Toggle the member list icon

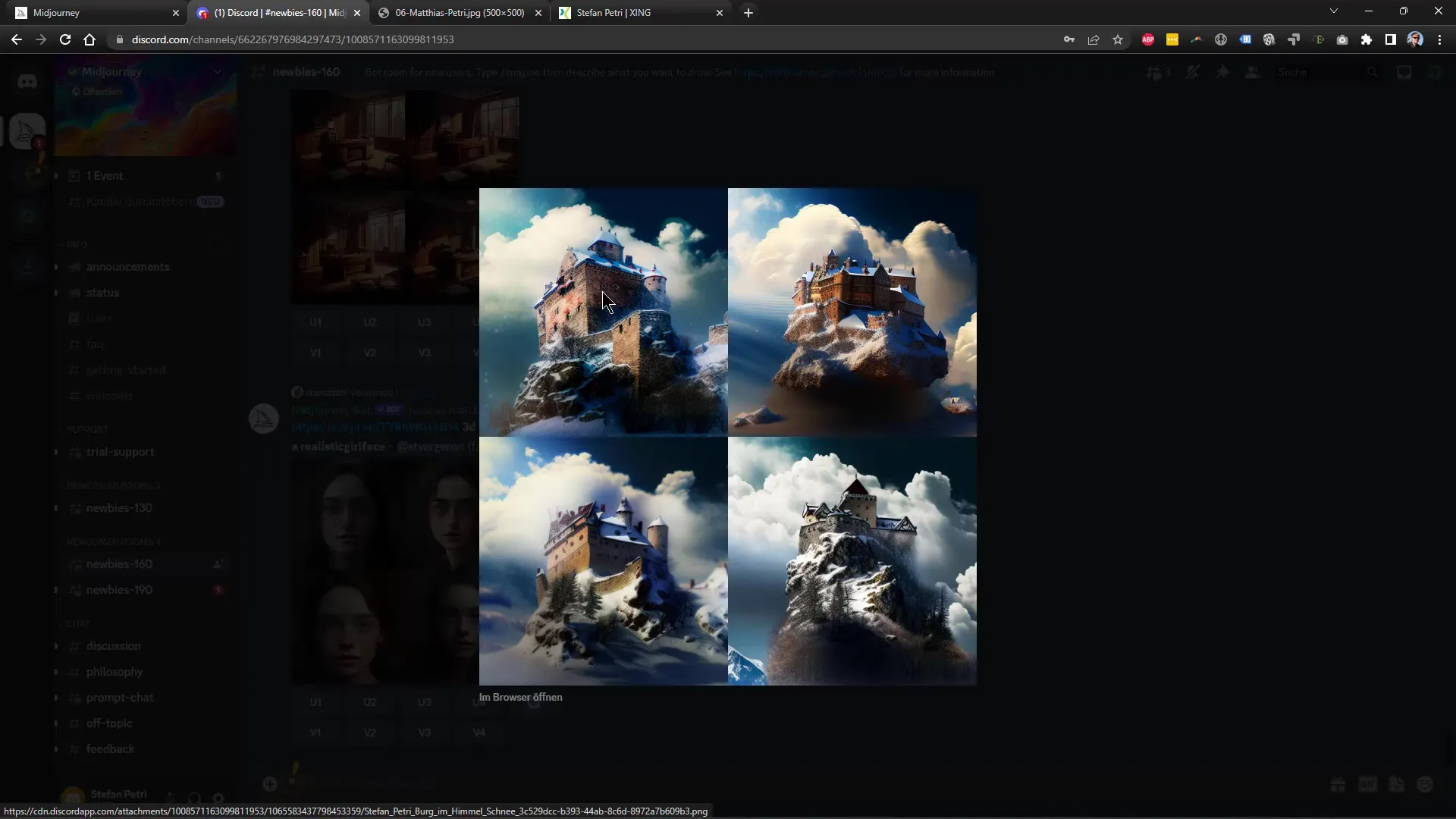click(1252, 72)
